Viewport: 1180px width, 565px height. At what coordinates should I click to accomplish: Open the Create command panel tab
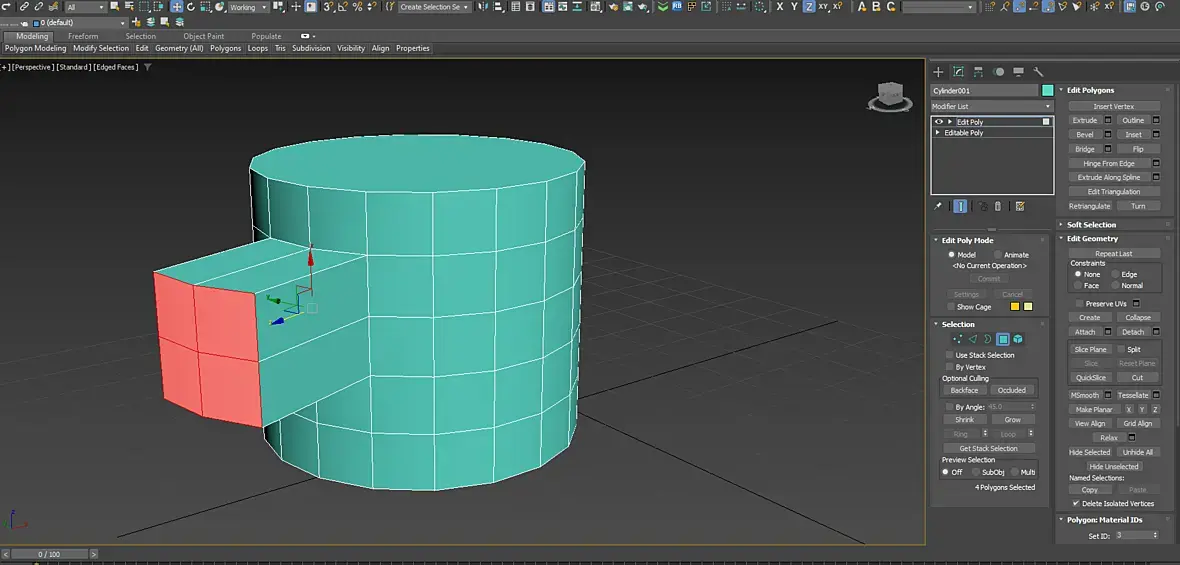point(938,72)
